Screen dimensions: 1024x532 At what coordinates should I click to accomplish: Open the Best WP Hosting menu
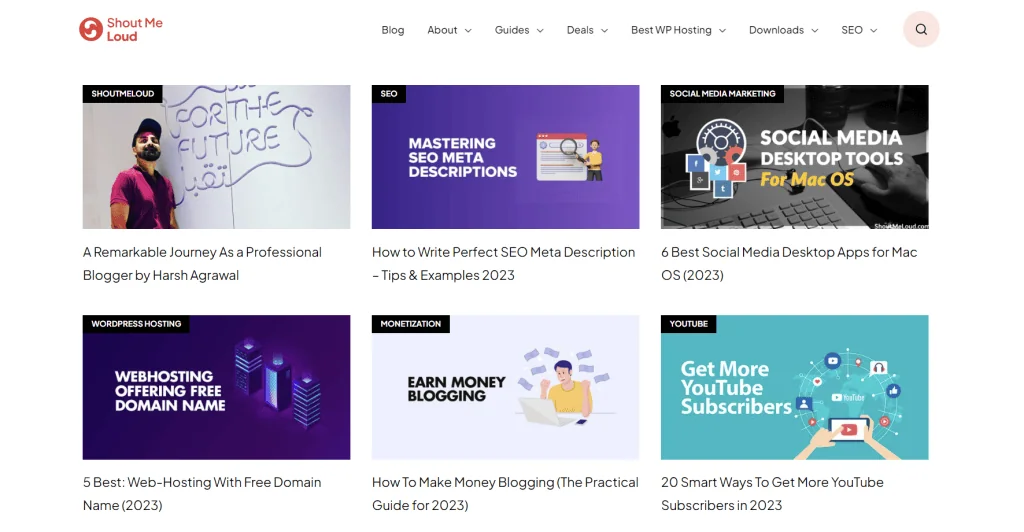pyautogui.click(x=671, y=30)
